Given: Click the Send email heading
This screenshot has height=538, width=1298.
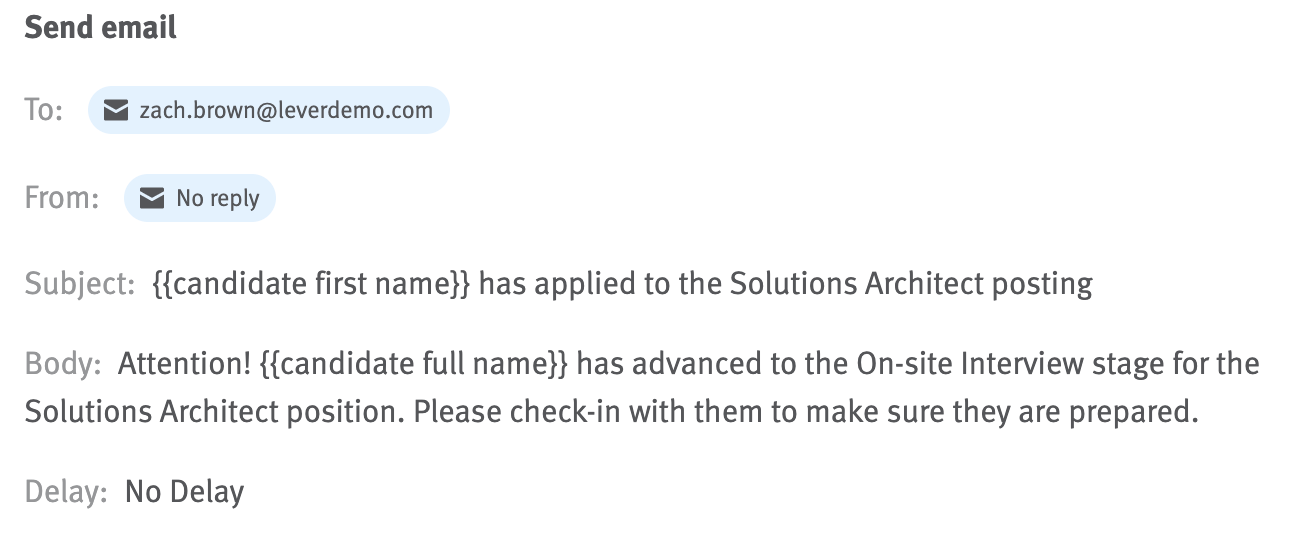Looking at the screenshot, I should (x=101, y=28).
